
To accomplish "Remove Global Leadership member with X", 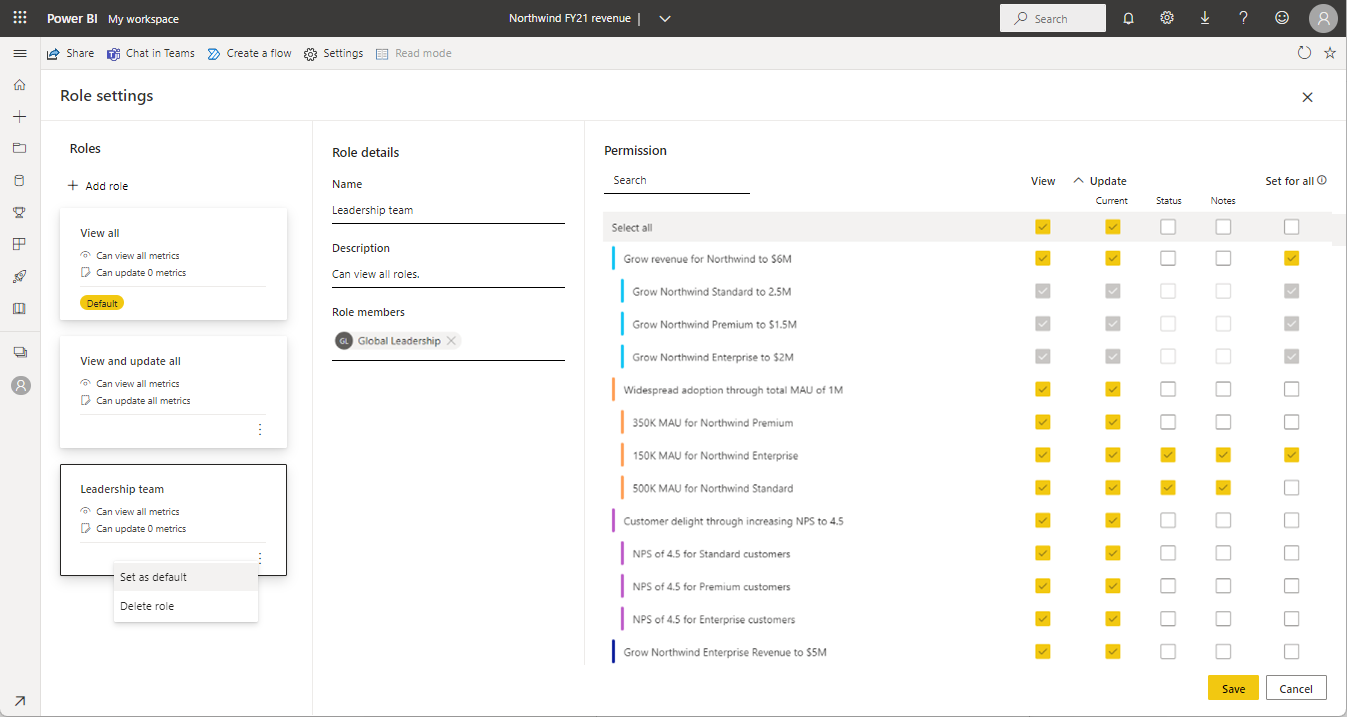I will 452,341.
